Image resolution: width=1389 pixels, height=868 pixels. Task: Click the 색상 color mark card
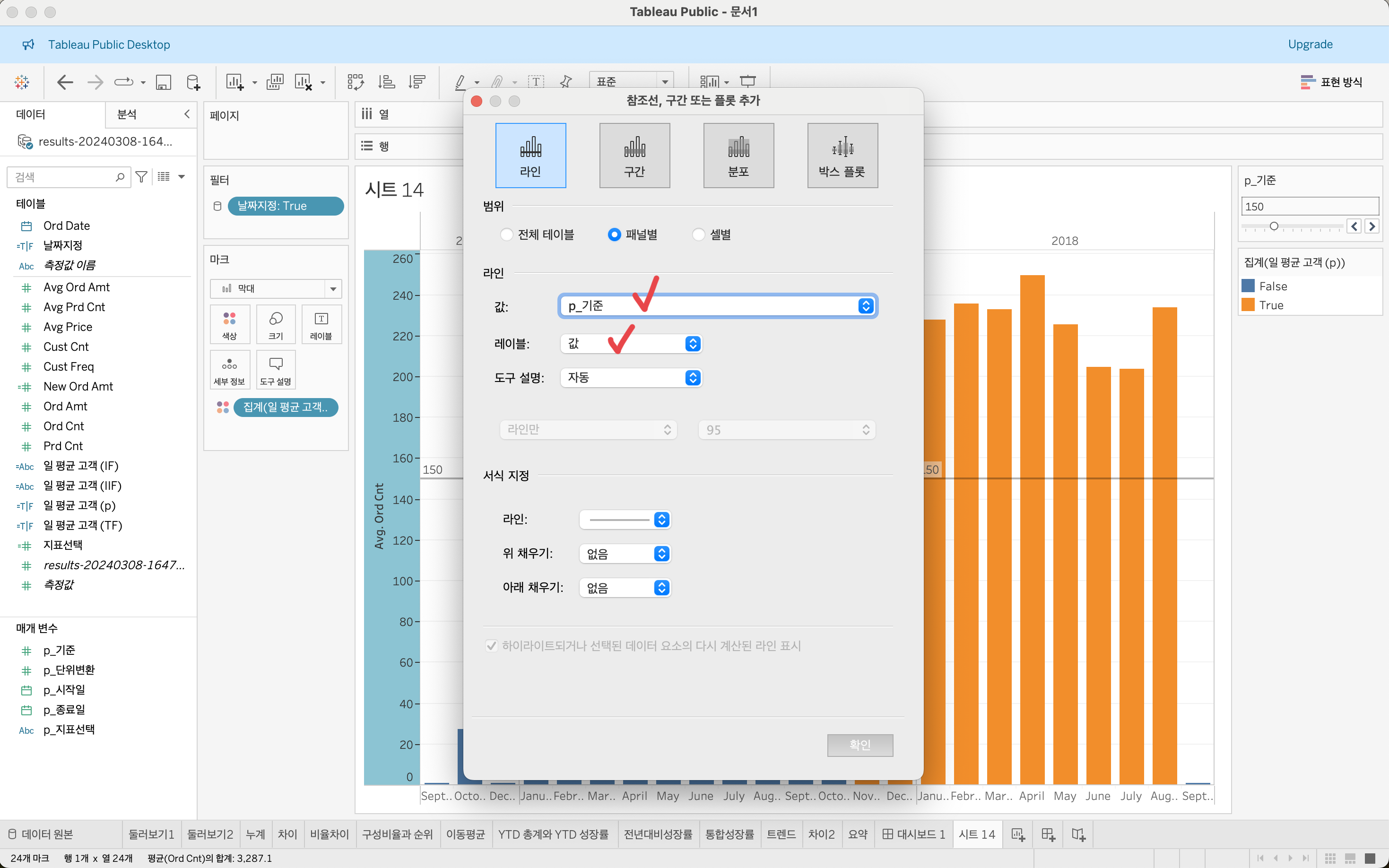pos(230,324)
